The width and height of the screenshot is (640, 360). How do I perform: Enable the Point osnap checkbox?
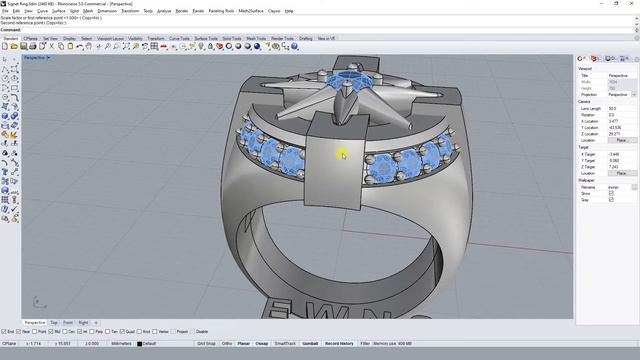pyautogui.click(x=34, y=332)
